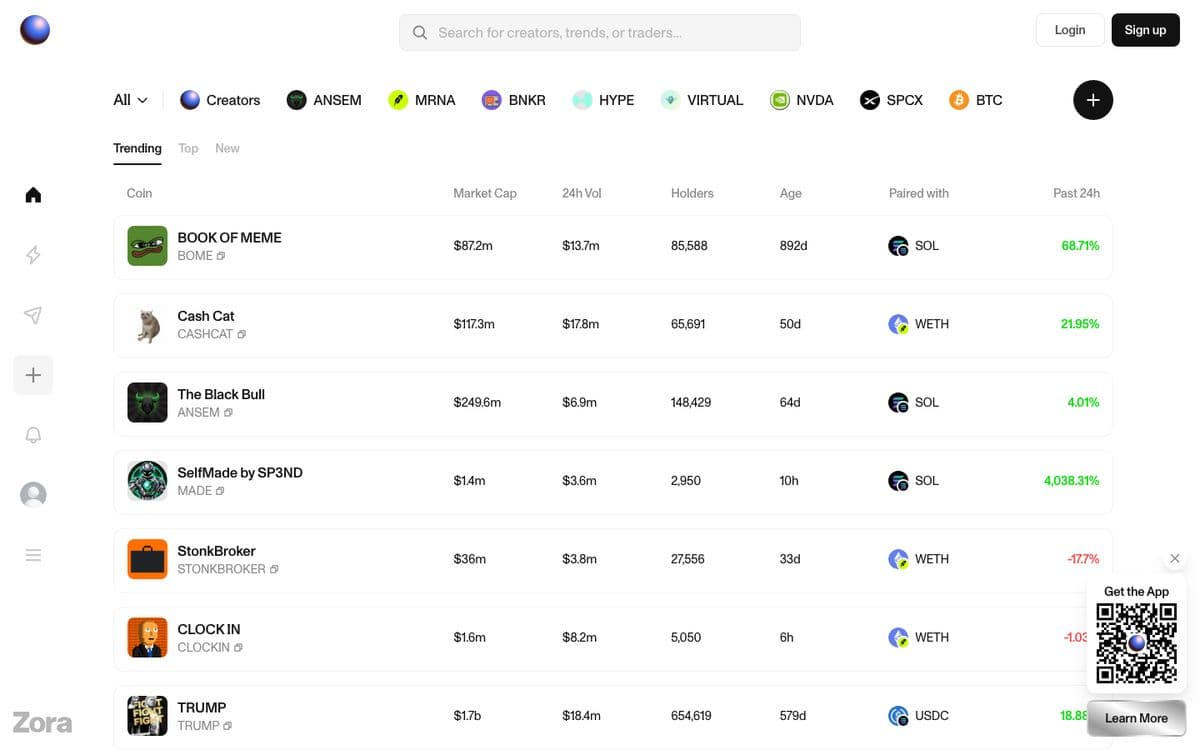Click the StonkBroker briefcase image
1200x750 pixels.
(147, 559)
